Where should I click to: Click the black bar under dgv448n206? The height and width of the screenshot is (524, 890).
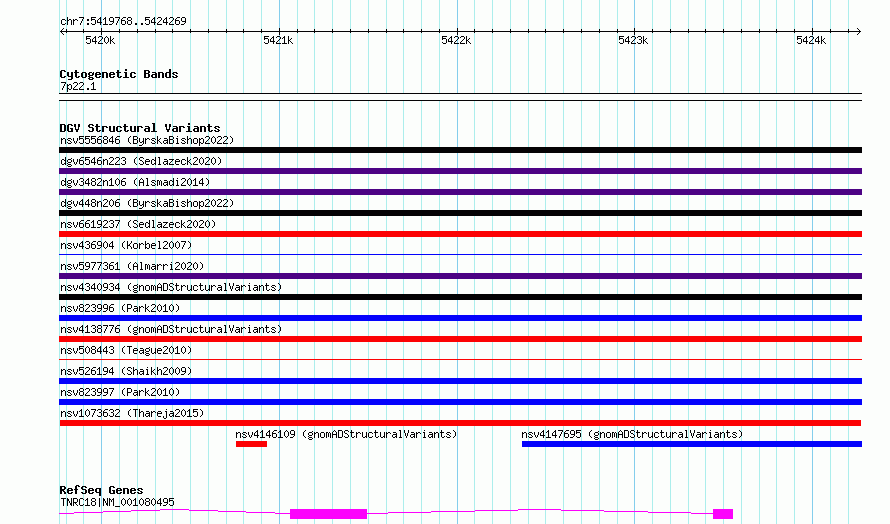point(460,213)
